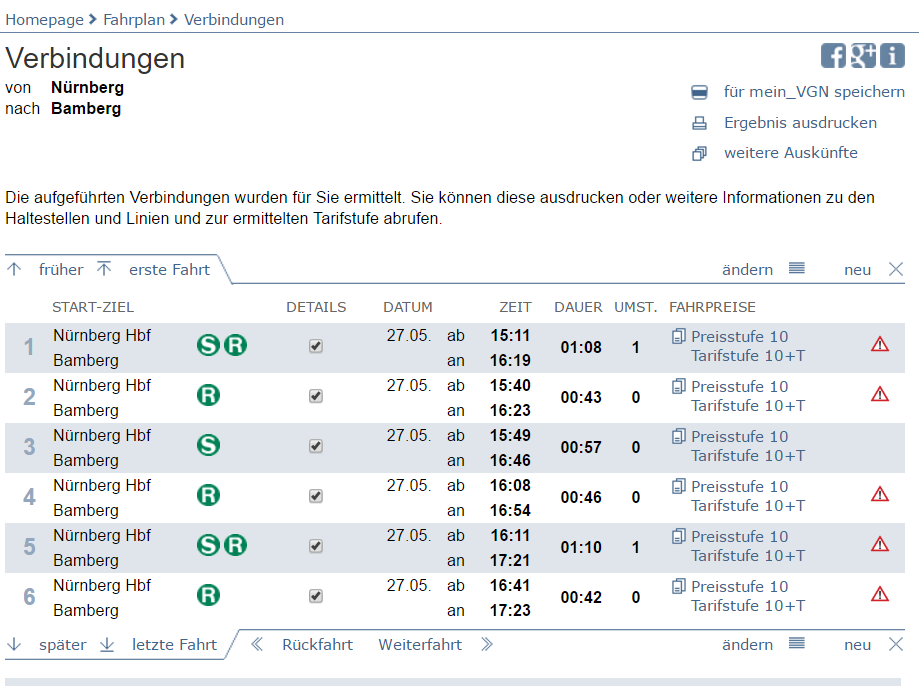Open the info icon at the top right

[892, 56]
